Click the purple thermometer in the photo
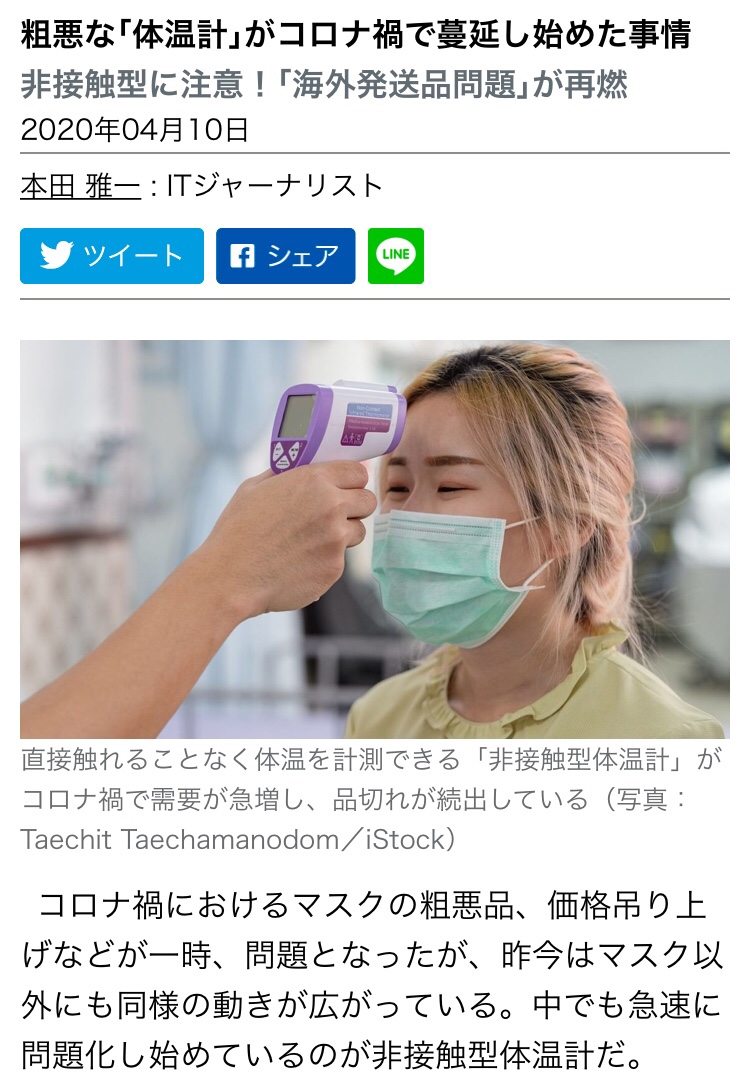The width and height of the screenshot is (750, 1085). click(336, 424)
